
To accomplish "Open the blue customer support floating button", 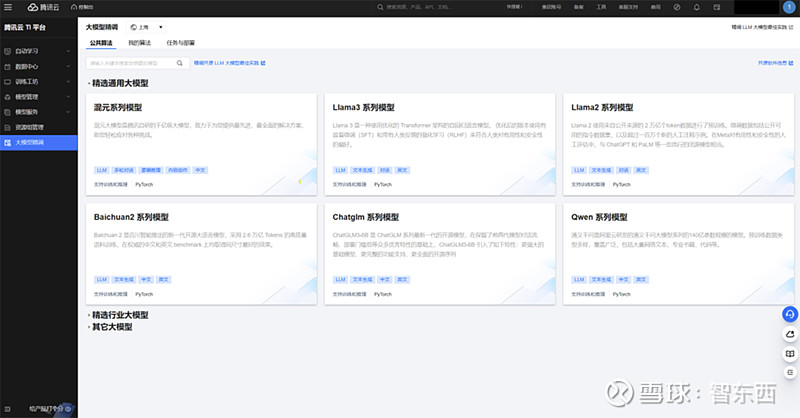I will (789, 314).
